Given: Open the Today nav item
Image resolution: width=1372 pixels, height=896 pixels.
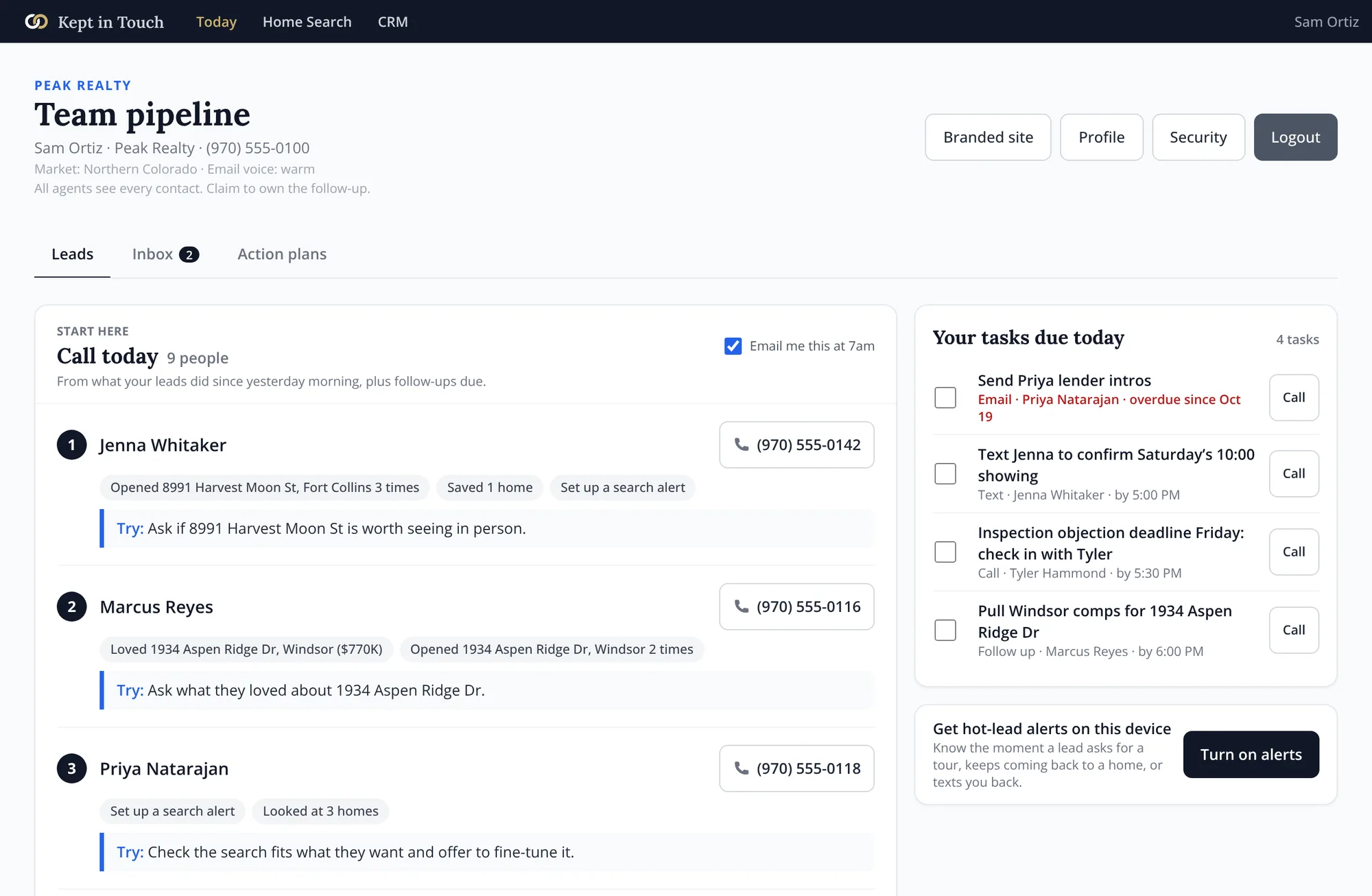Looking at the screenshot, I should [216, 22].
